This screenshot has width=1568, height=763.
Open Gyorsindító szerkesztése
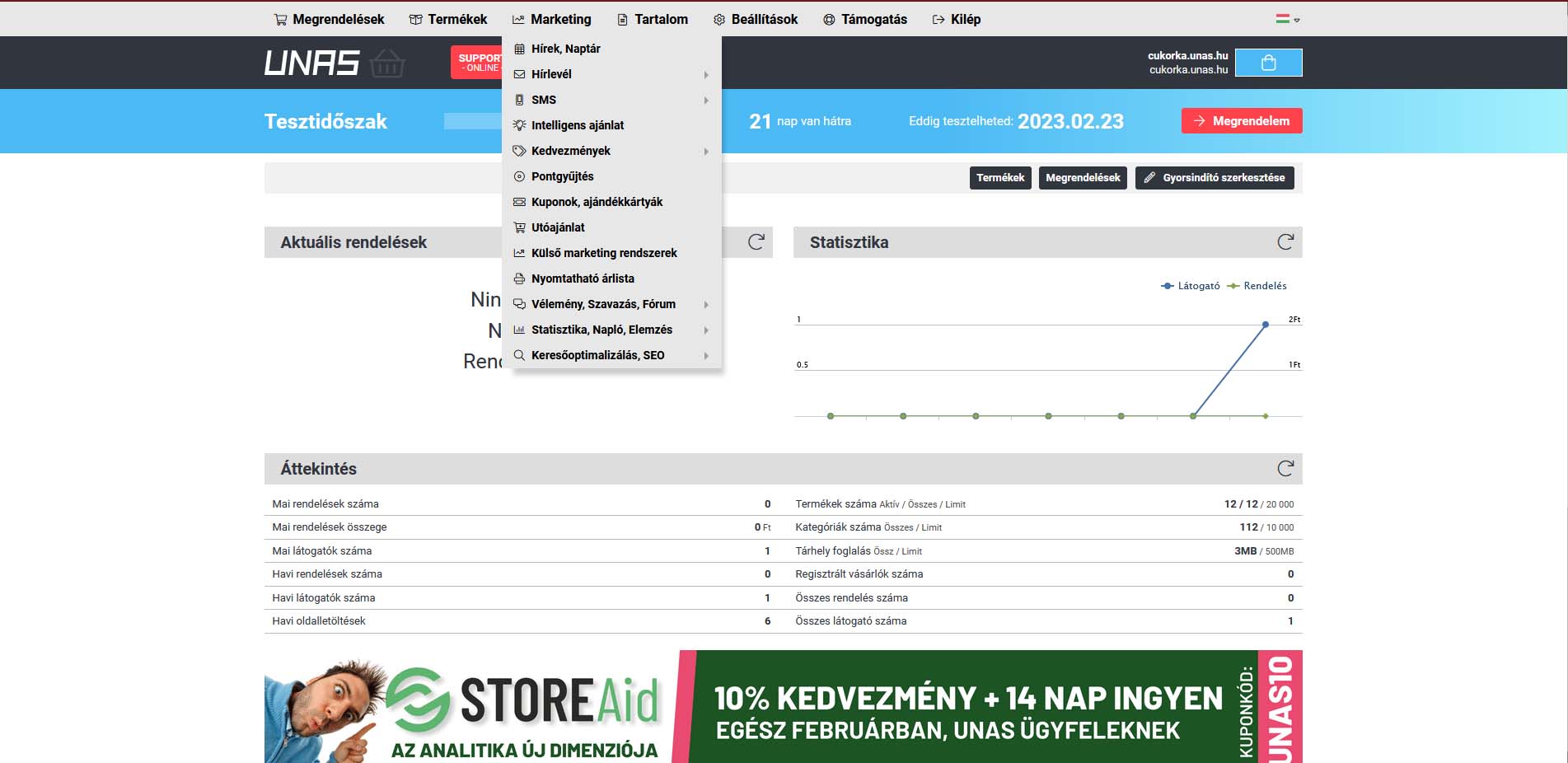1215,178
